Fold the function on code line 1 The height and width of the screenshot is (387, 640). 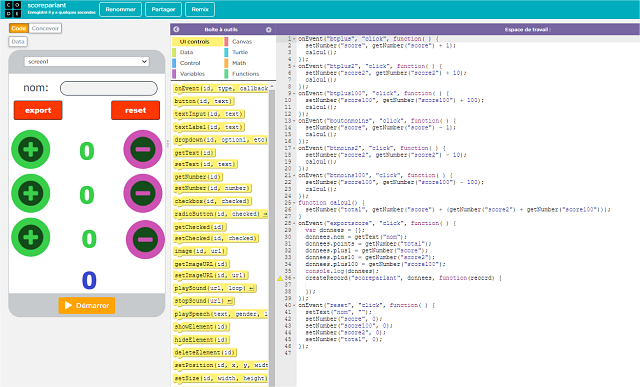click(295, 39)
